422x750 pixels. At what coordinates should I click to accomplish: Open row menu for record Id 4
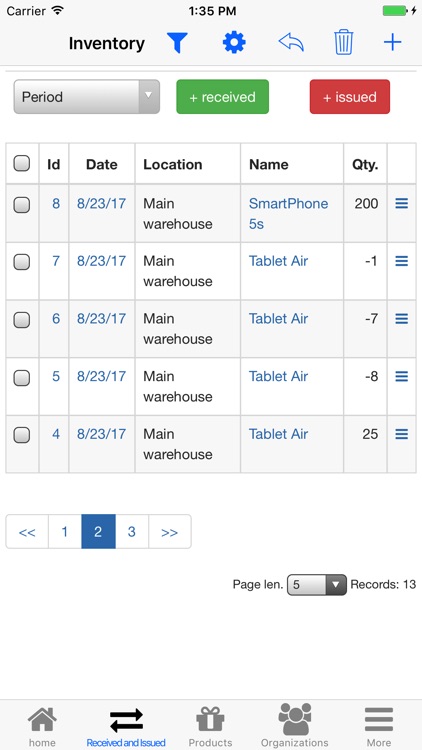click(401, 434)
